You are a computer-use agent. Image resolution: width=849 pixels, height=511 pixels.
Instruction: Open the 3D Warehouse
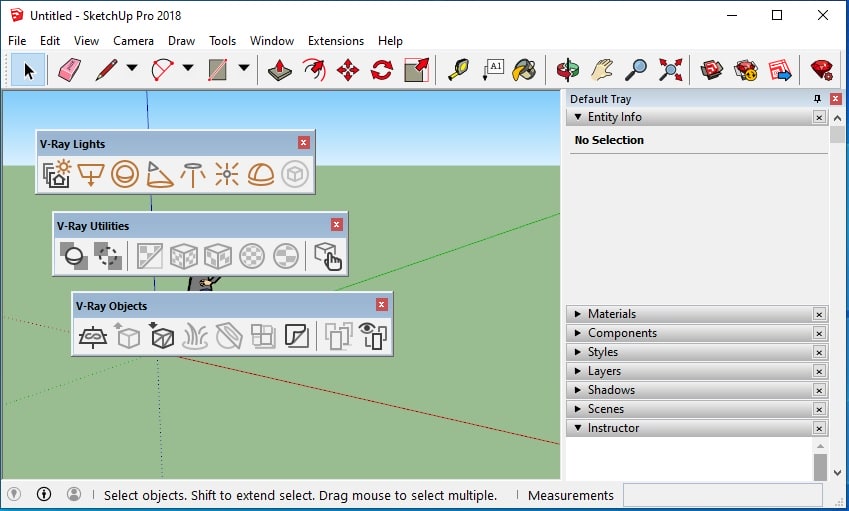[712, 70]
